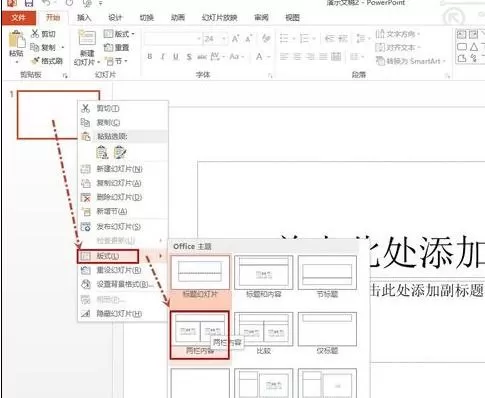Switch to the Transitions (切换) tab
The height and width of the screenshot is (398, 485).
click(147, 18)
